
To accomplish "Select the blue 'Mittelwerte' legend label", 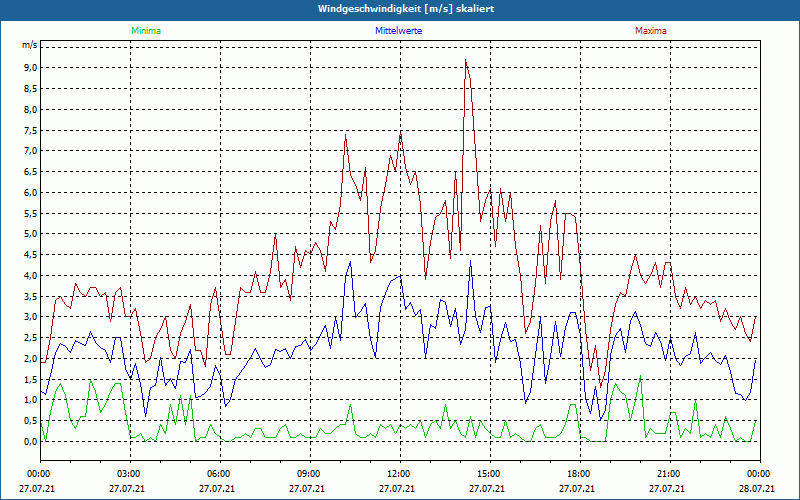I will [x=398, y=31].
